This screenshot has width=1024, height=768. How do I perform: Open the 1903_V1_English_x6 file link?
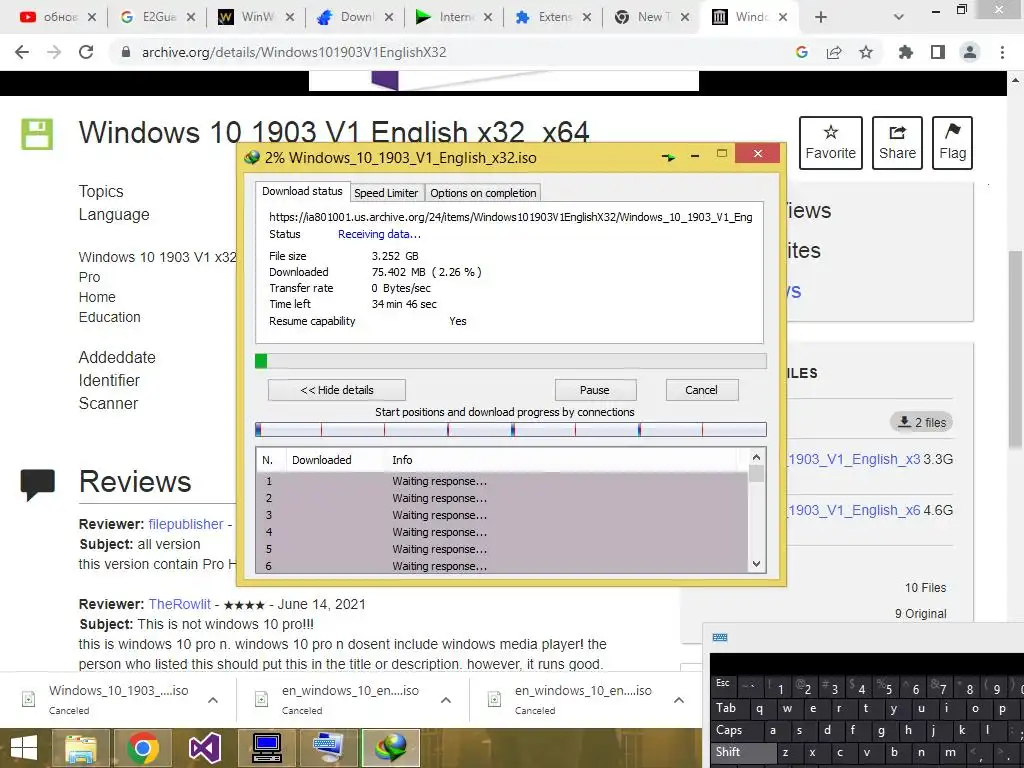(x=854, y=510)
